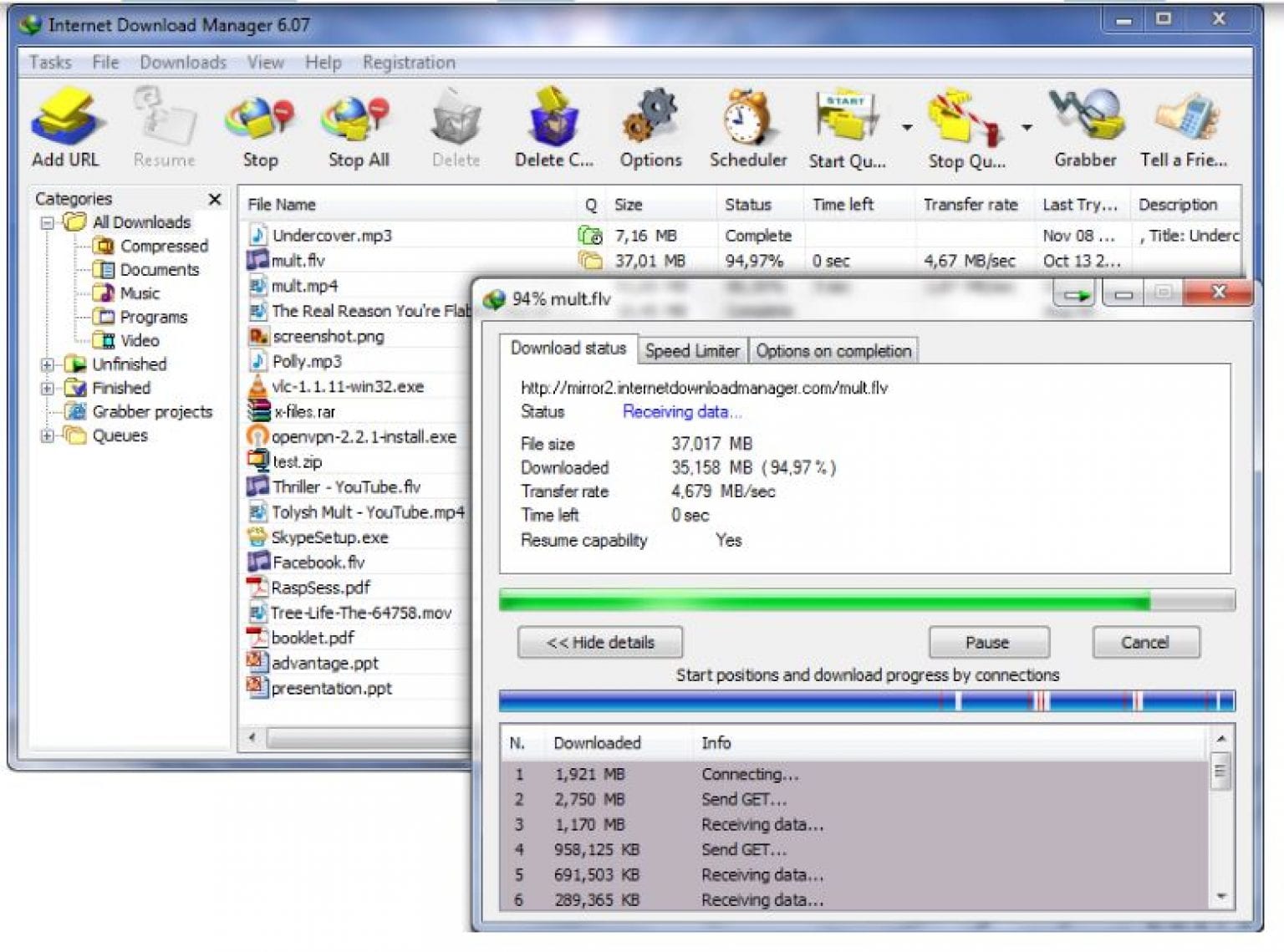Select mult.flv in the download list
Image resolution: width=1284 pixels, height=952 pixels.
pos(301,260)
